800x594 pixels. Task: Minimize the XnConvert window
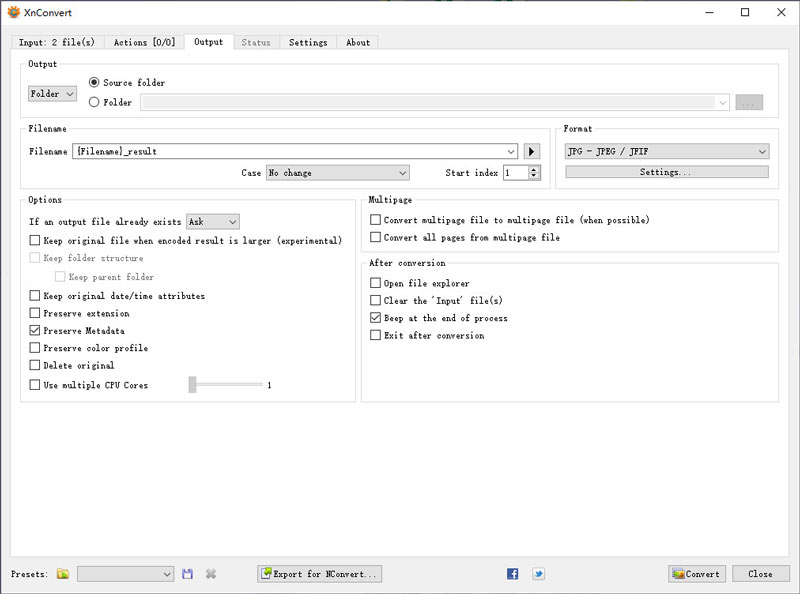(709, 12)
